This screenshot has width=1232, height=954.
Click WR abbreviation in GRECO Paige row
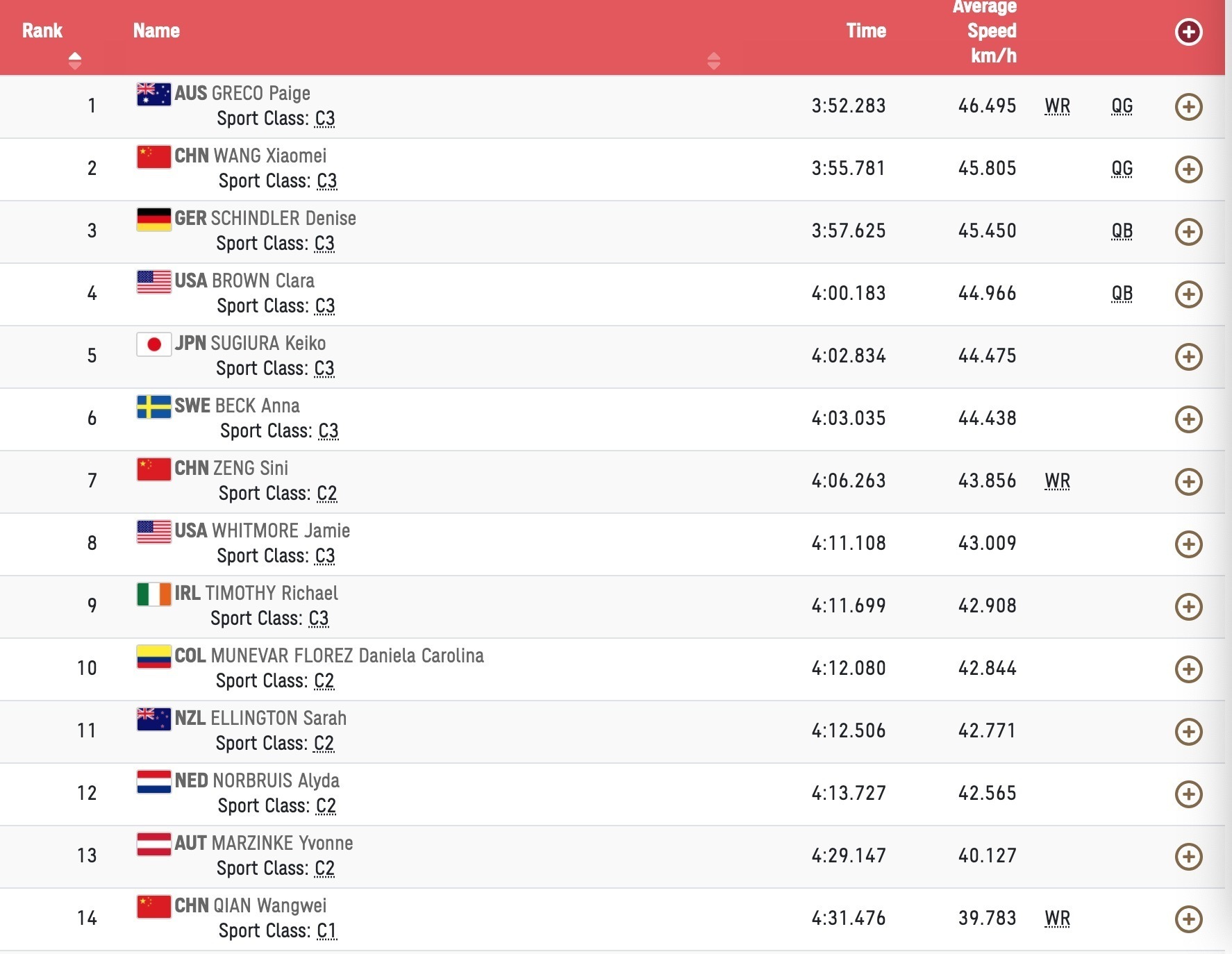pyautogui.click(x=1057, y=106)
